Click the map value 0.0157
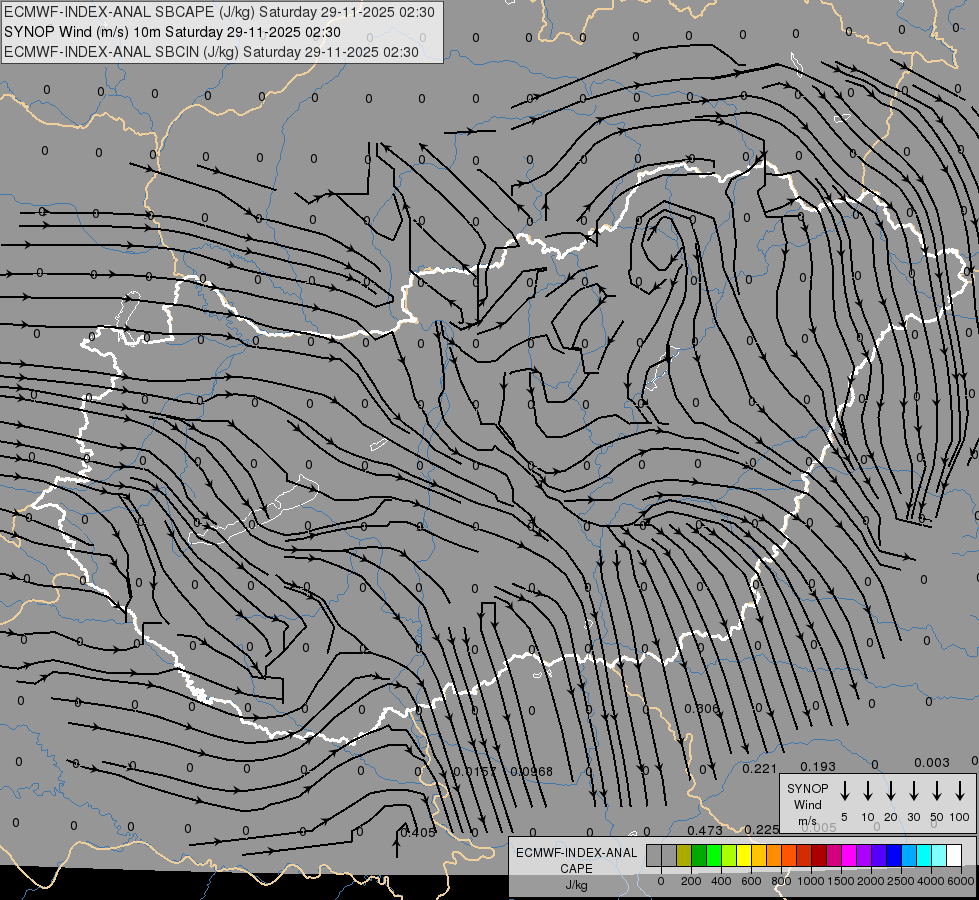 pyautogui.click(x=475, y=771)
